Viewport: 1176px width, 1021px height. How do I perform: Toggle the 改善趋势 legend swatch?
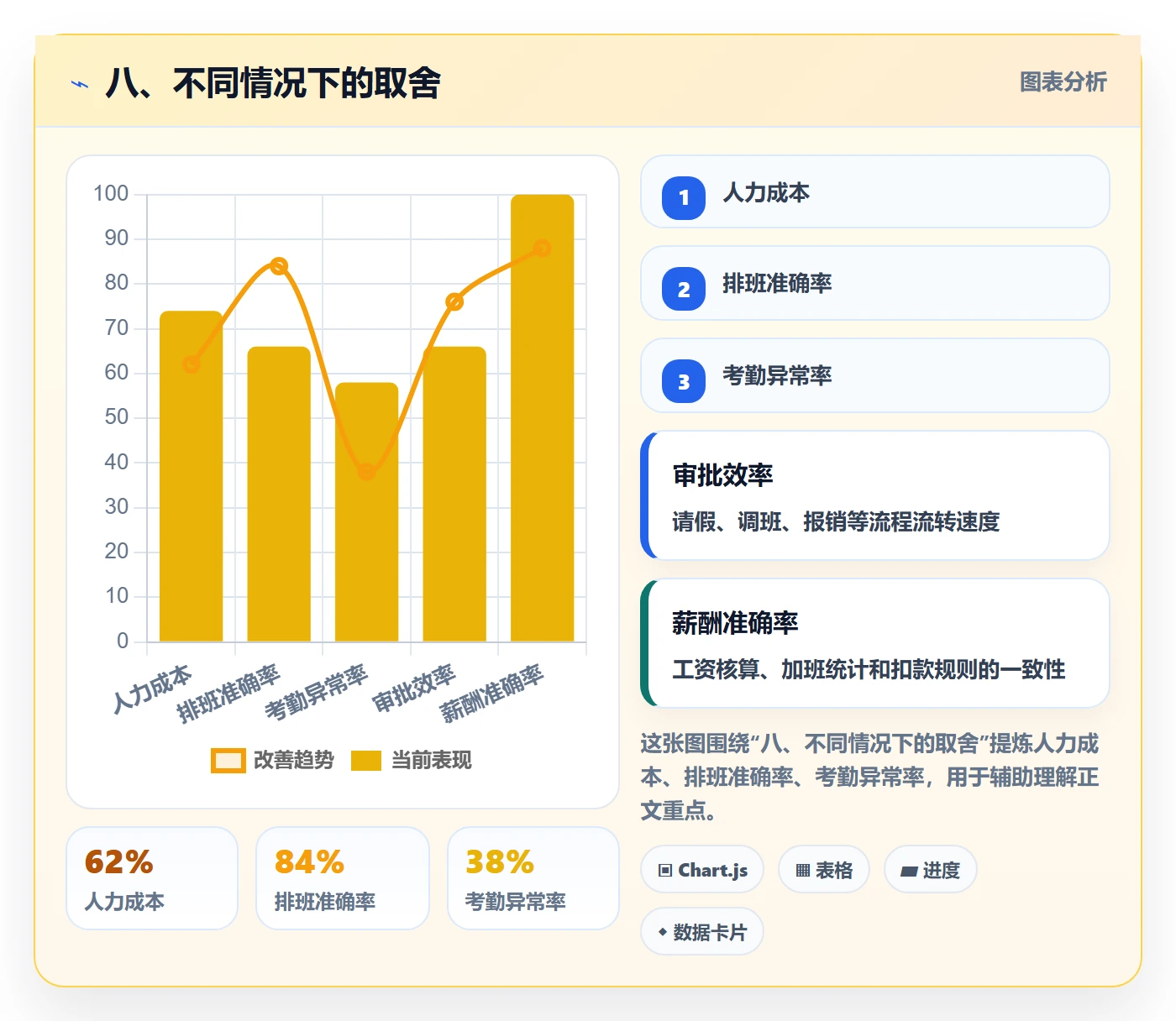228,761
